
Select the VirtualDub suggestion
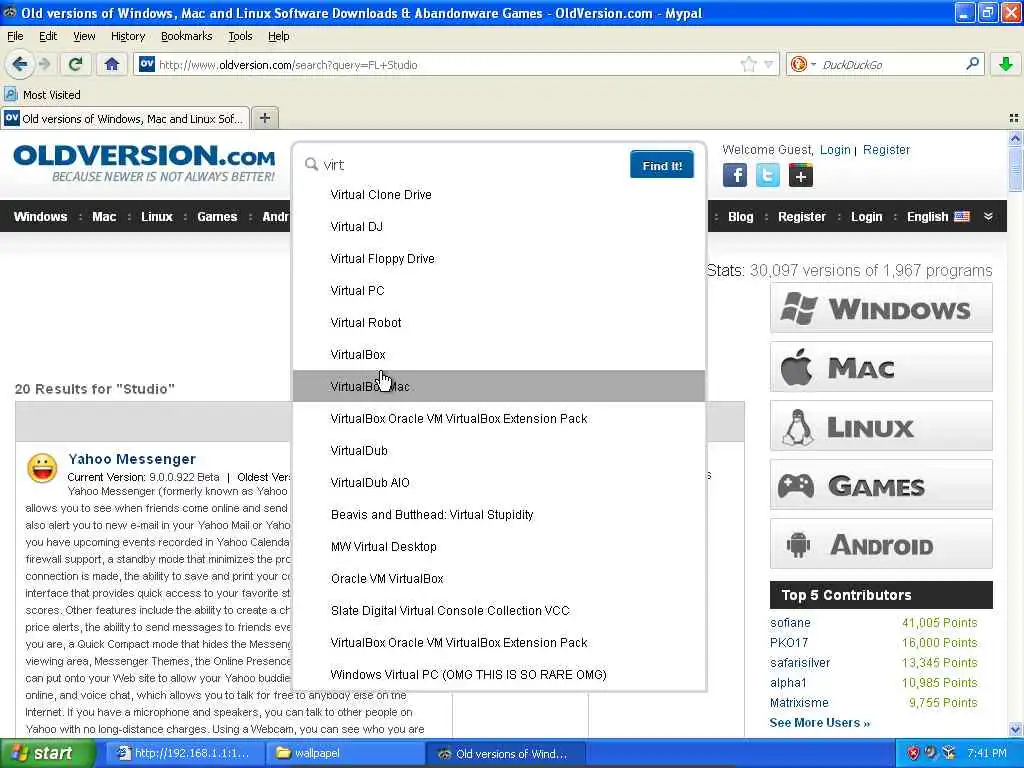click(499, 451)
